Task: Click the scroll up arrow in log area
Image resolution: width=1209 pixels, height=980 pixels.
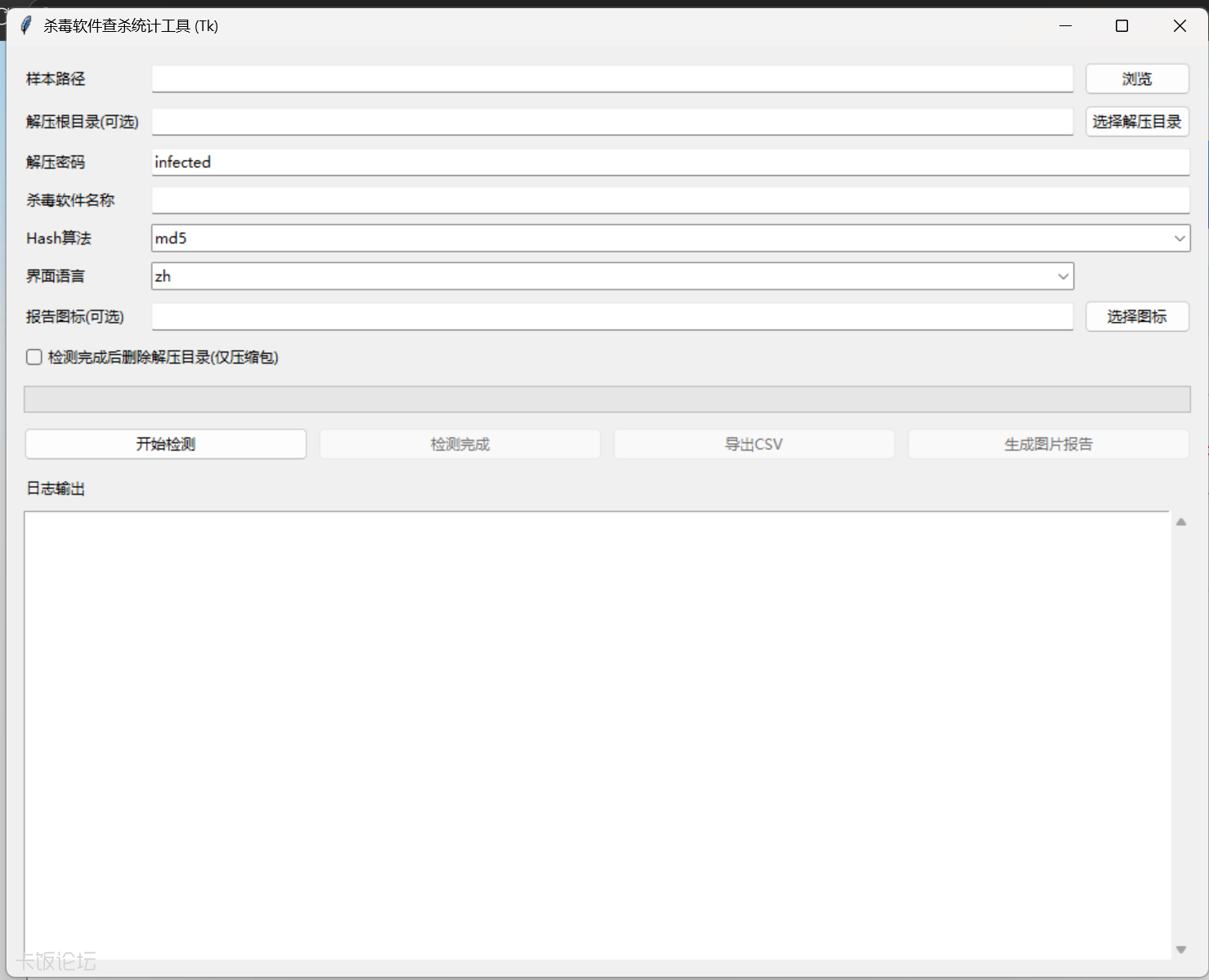Action: [x=1180, y=521]
